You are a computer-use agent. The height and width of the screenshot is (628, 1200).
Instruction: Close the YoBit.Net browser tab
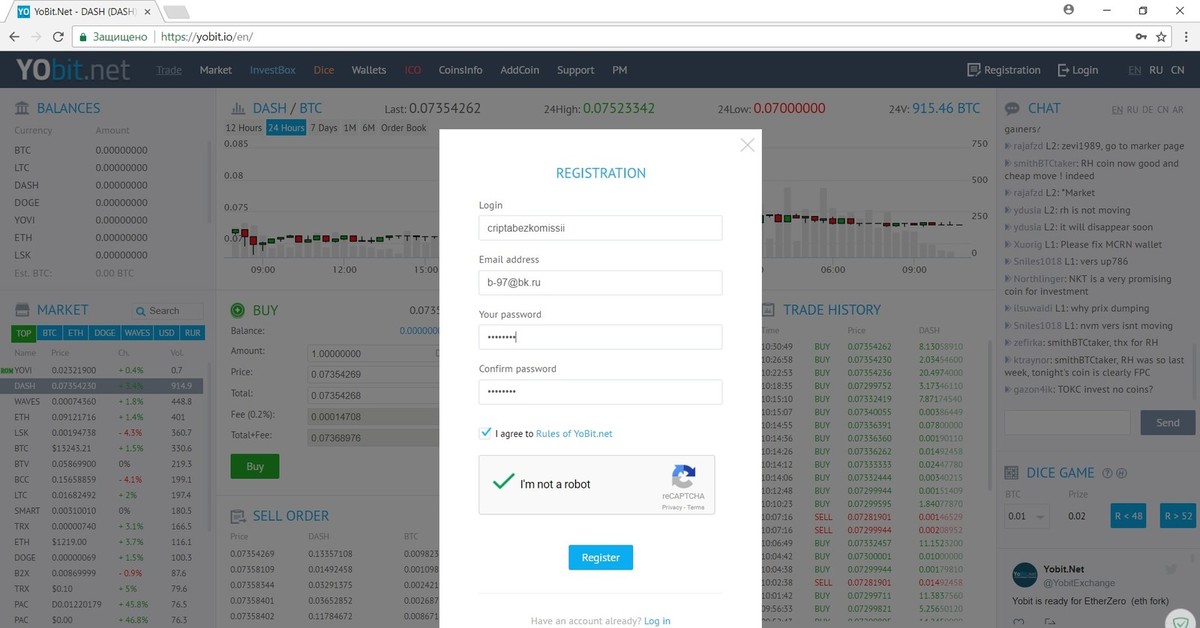[148, 10]
